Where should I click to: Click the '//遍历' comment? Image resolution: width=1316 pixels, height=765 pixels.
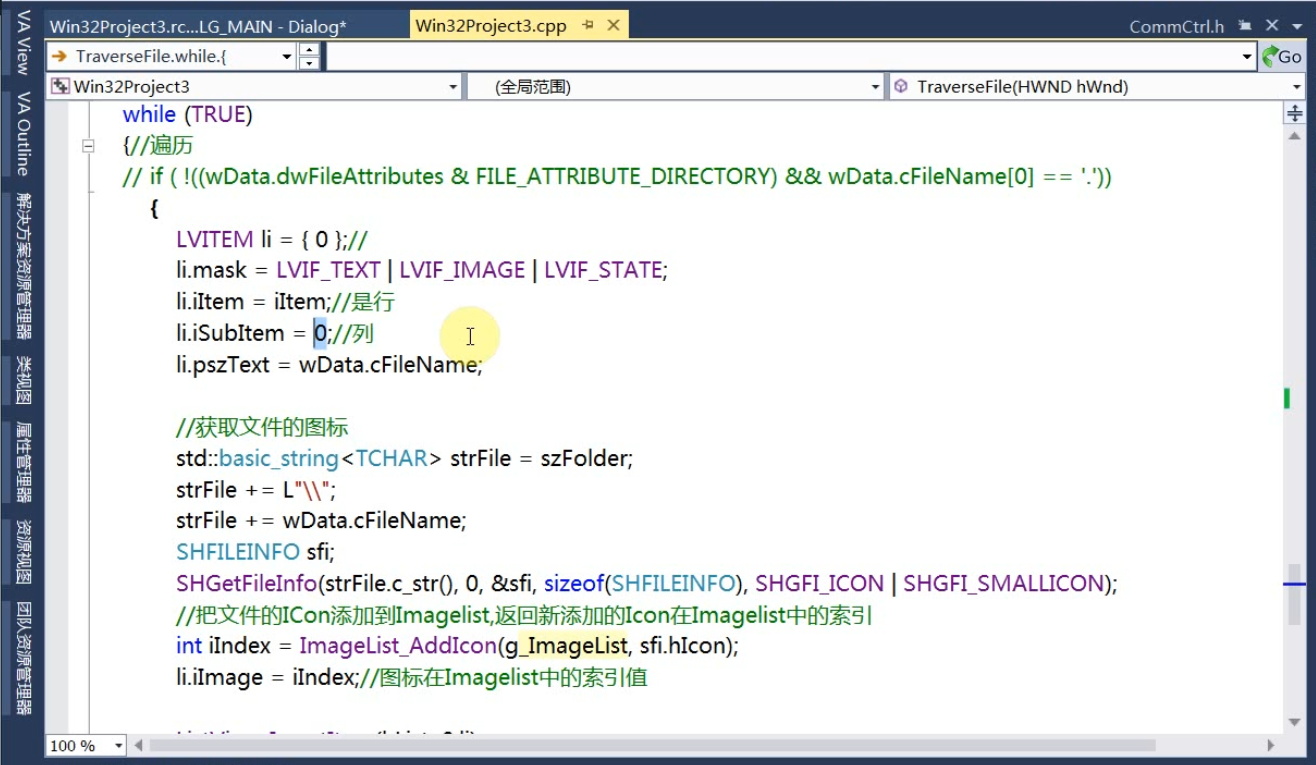click(161, 146)
